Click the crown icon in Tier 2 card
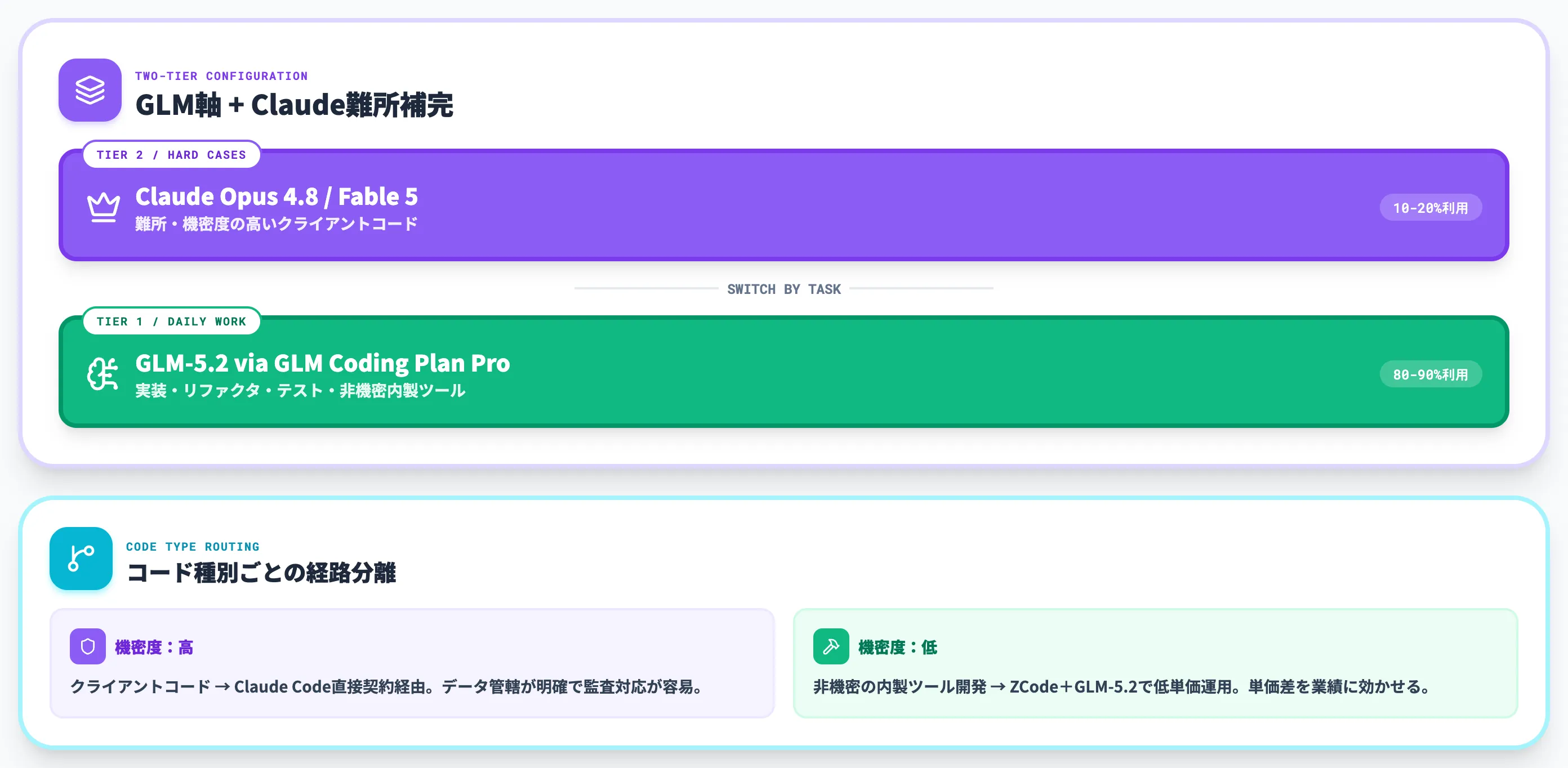The width and height of the screenshot is (1568, 768). (103, 208)
